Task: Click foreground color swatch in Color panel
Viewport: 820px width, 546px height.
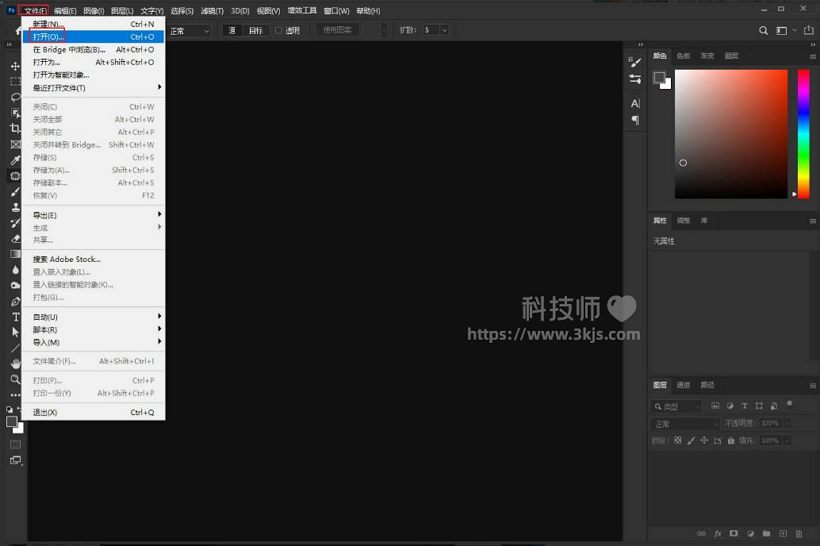Action: click(659, 78)
